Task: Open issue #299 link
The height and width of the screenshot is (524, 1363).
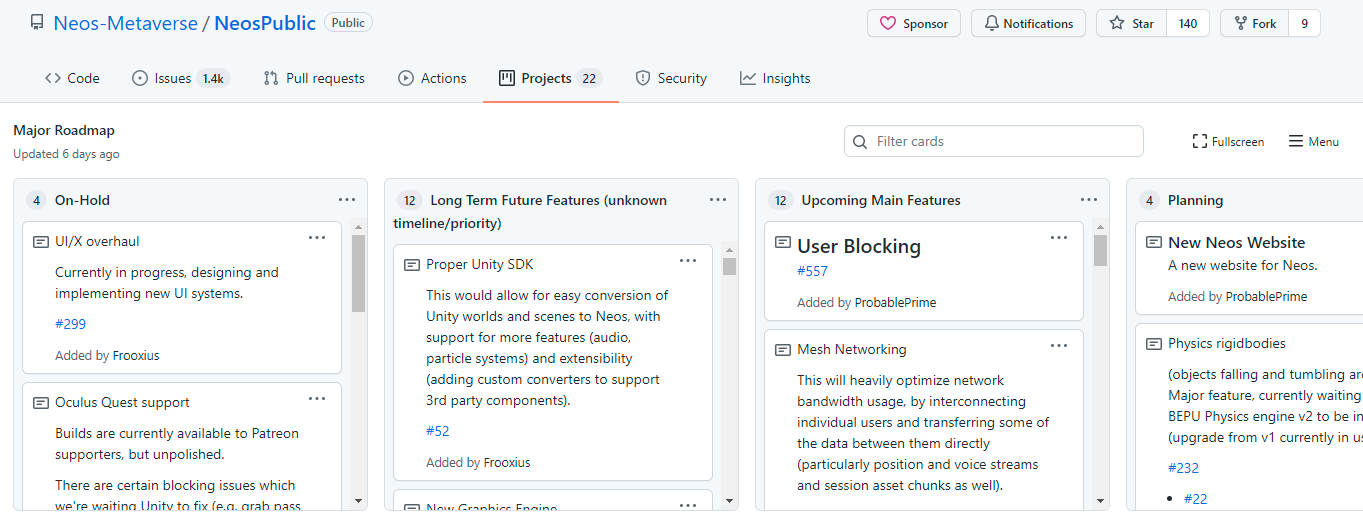Action: (x=70, y=324)
